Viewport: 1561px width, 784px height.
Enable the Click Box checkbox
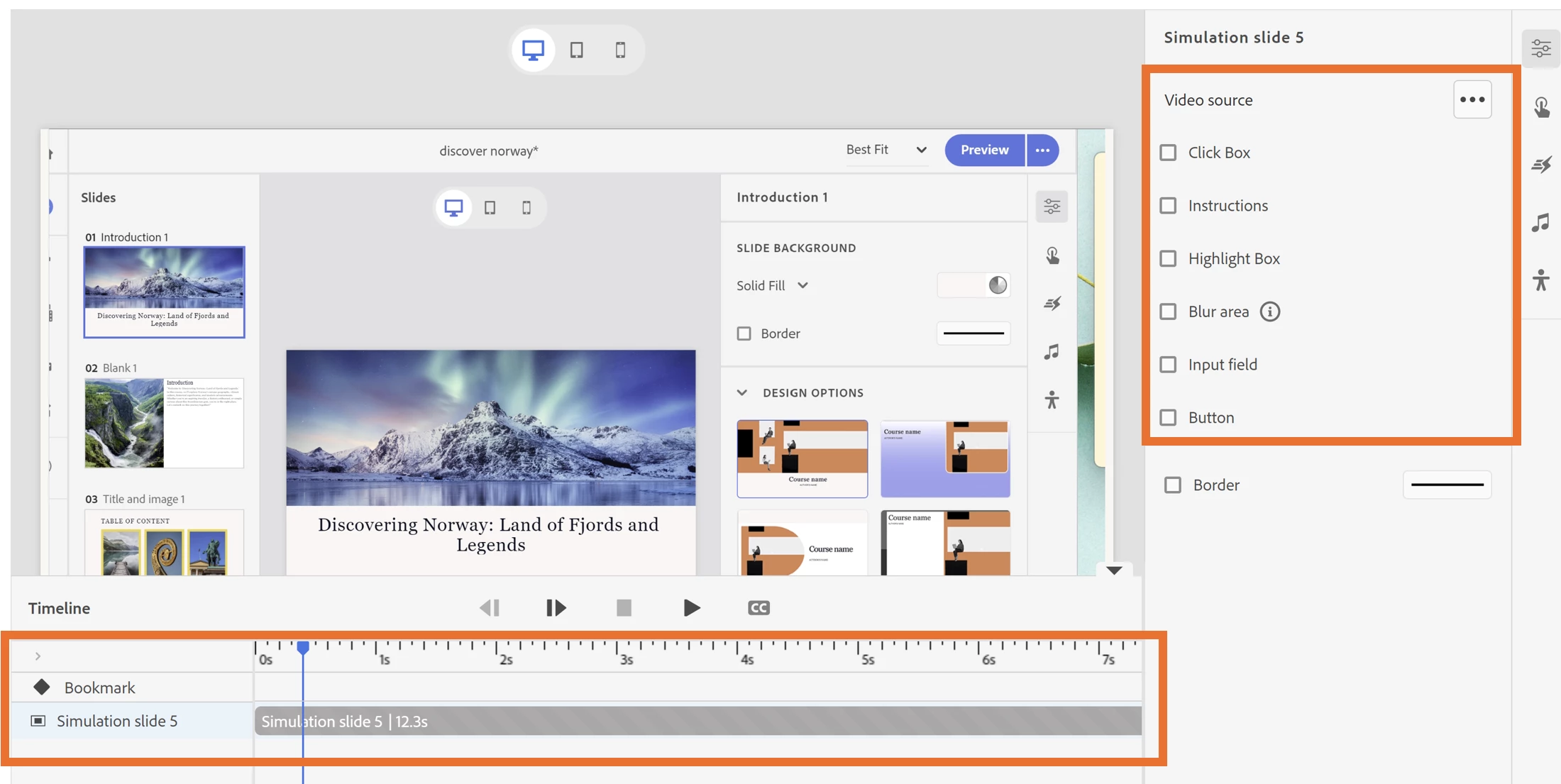(1168, 153)
